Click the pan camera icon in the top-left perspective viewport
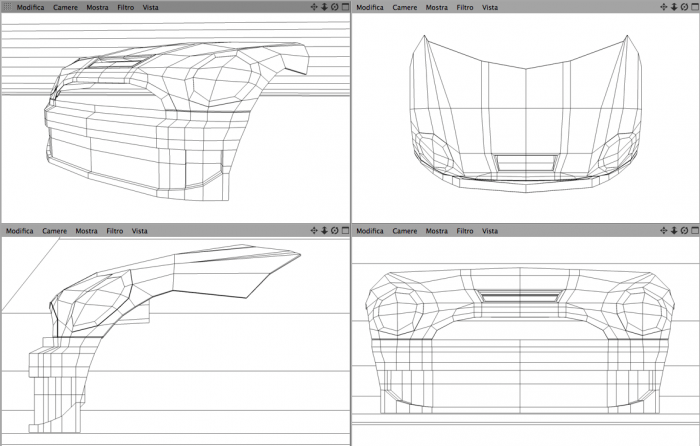The width and height of the screenshot is (700, 446). click(314, 7)
